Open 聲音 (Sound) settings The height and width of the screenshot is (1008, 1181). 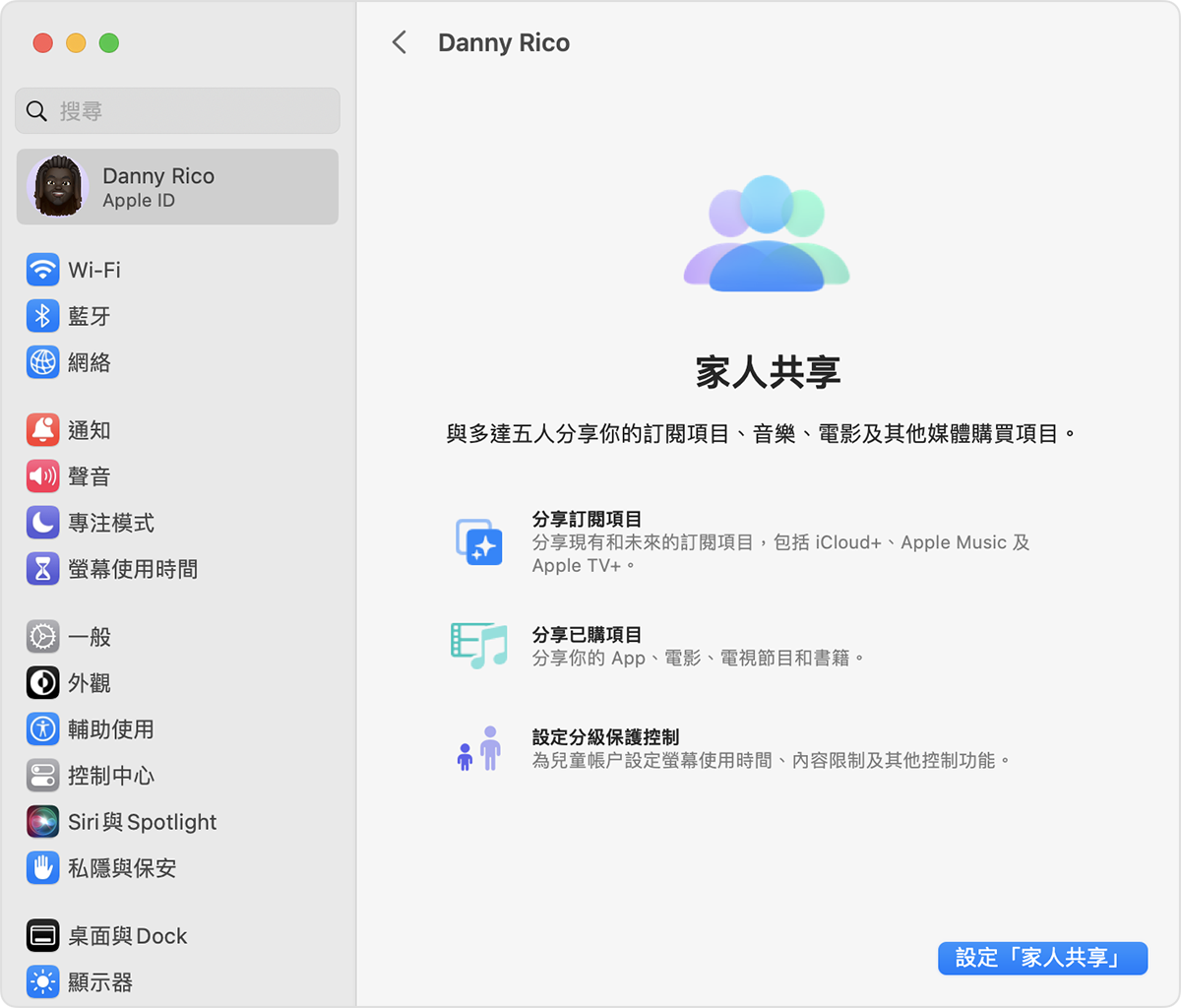coord(89,475)
